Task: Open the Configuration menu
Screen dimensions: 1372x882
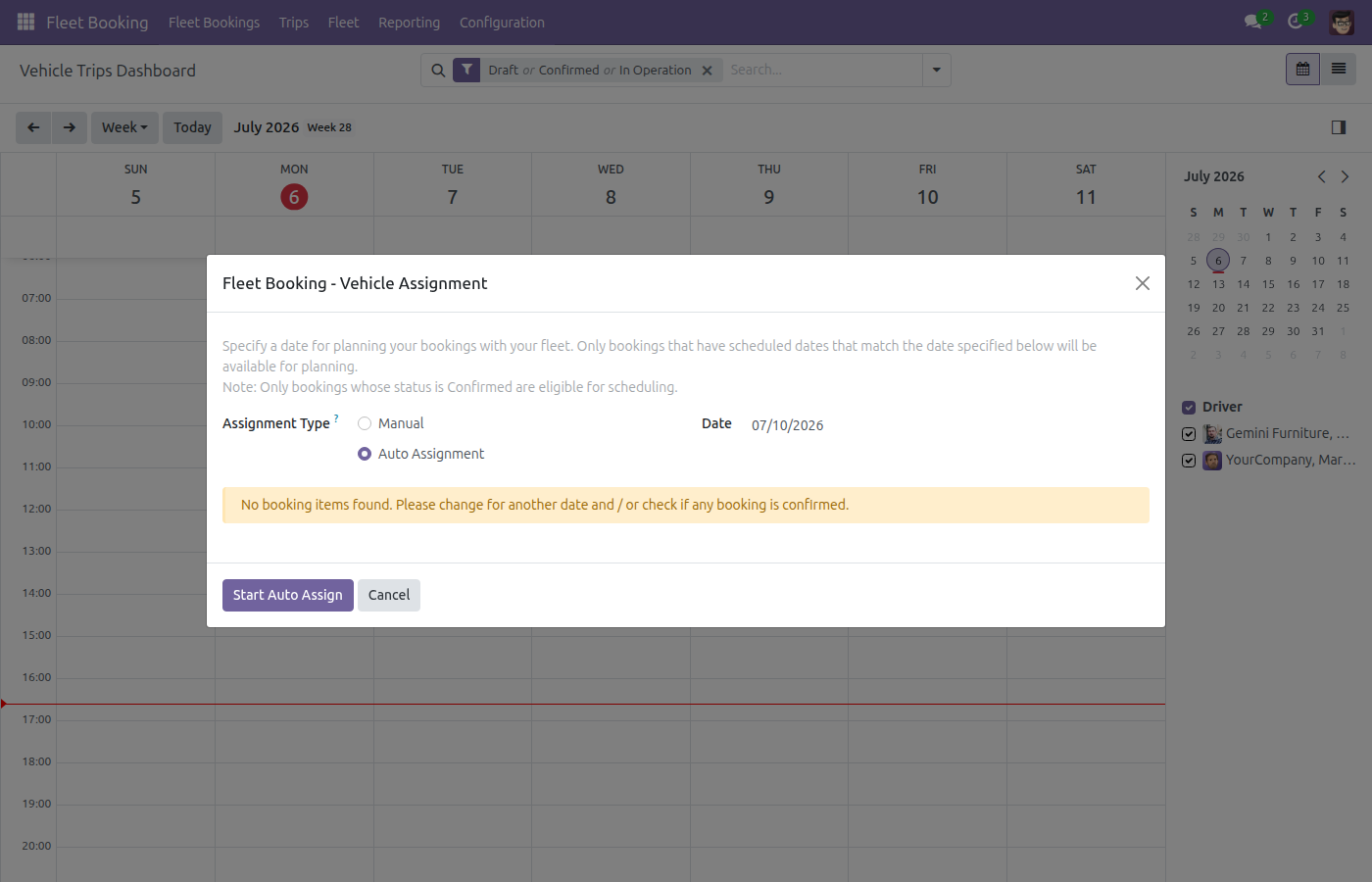Action: click(502, 23)
